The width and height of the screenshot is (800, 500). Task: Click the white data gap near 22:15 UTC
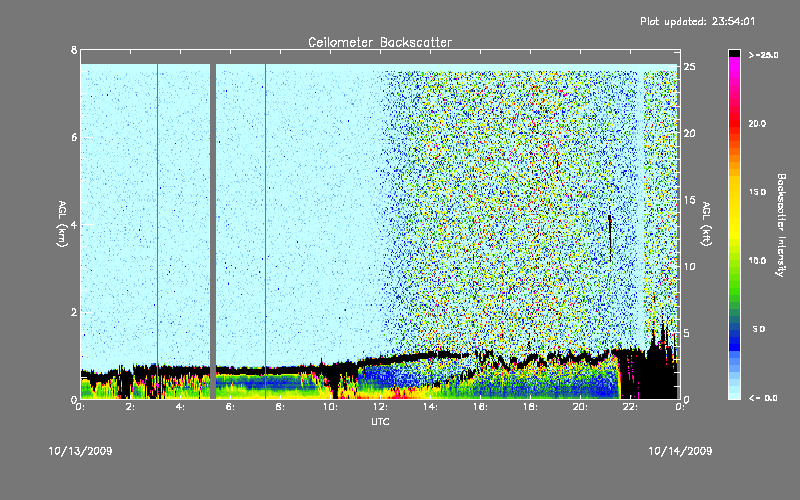tap(641, 209)
